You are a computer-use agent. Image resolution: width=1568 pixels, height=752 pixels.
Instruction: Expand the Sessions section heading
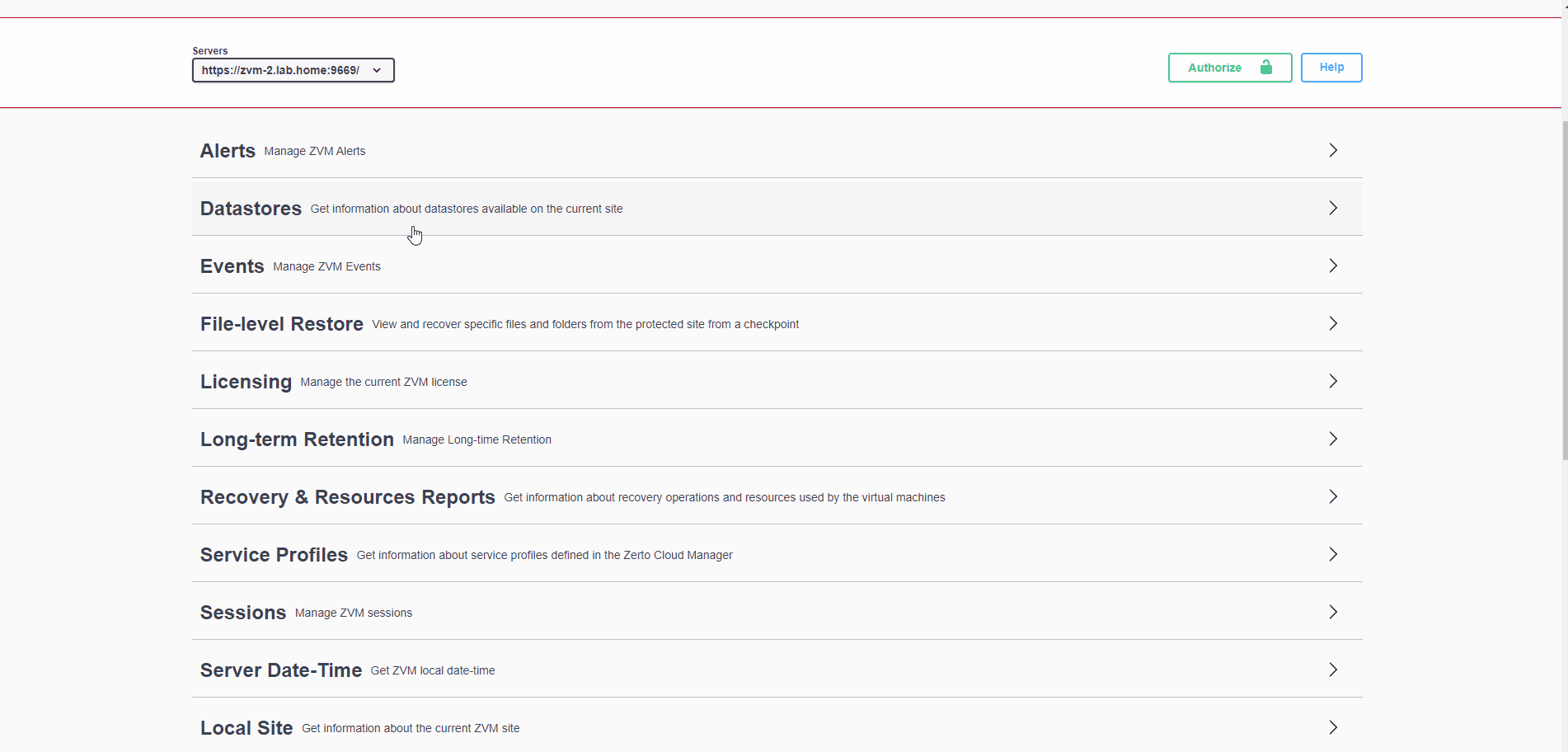pyautogui.click(x=243, y=613)
